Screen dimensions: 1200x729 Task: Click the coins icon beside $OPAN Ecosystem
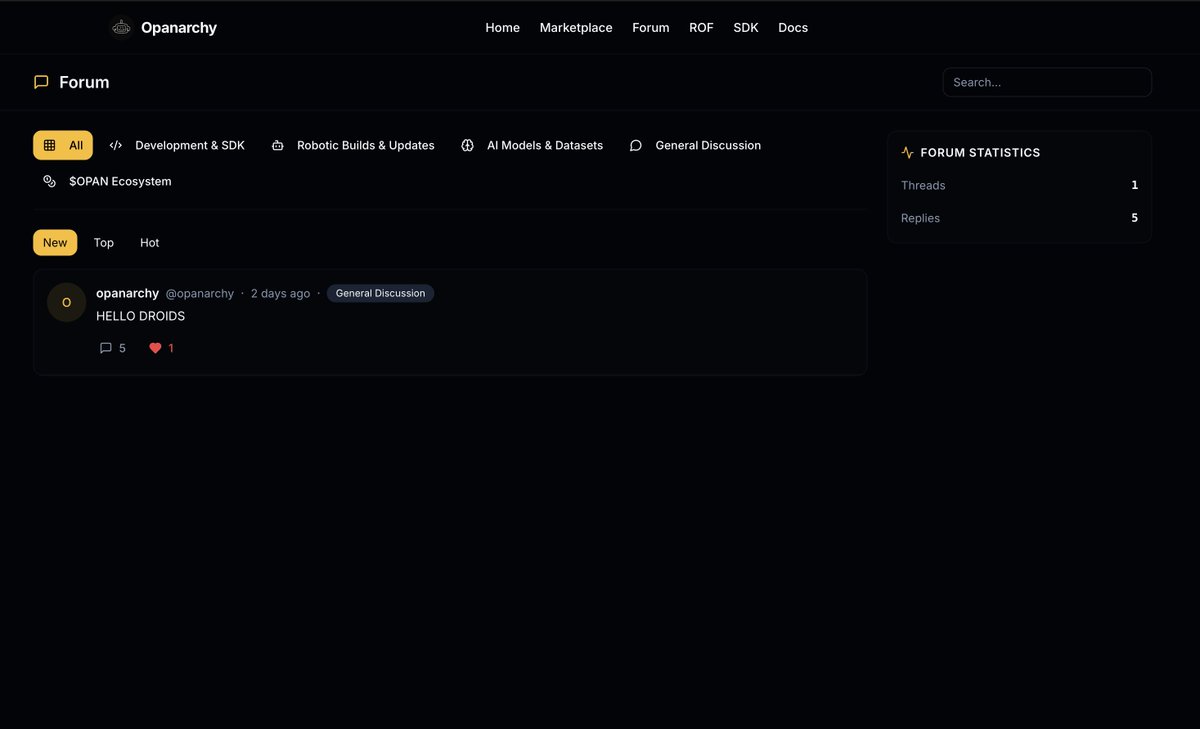click(49, 181)
